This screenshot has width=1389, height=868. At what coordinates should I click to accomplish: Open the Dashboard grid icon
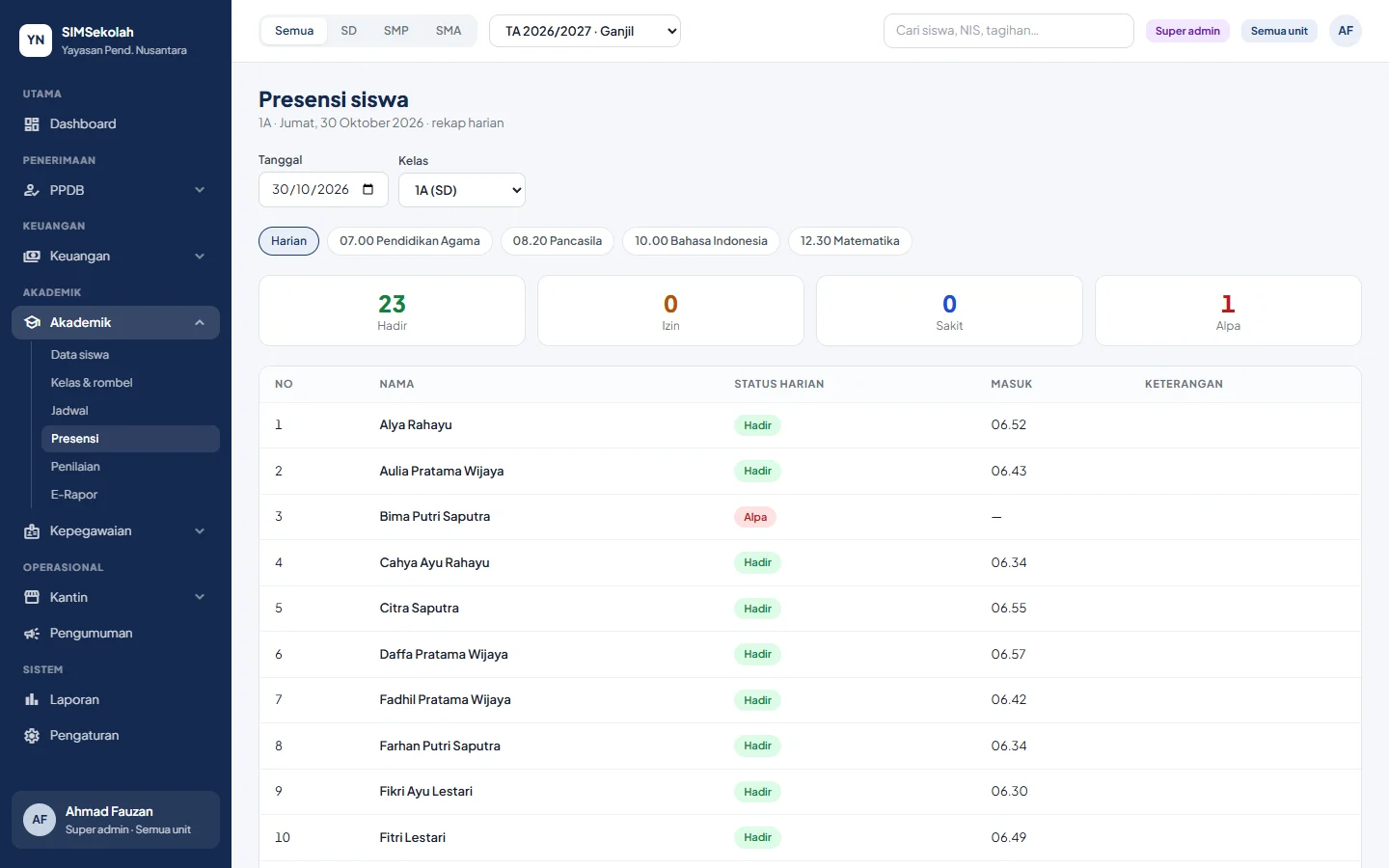(x=32, y=124)
